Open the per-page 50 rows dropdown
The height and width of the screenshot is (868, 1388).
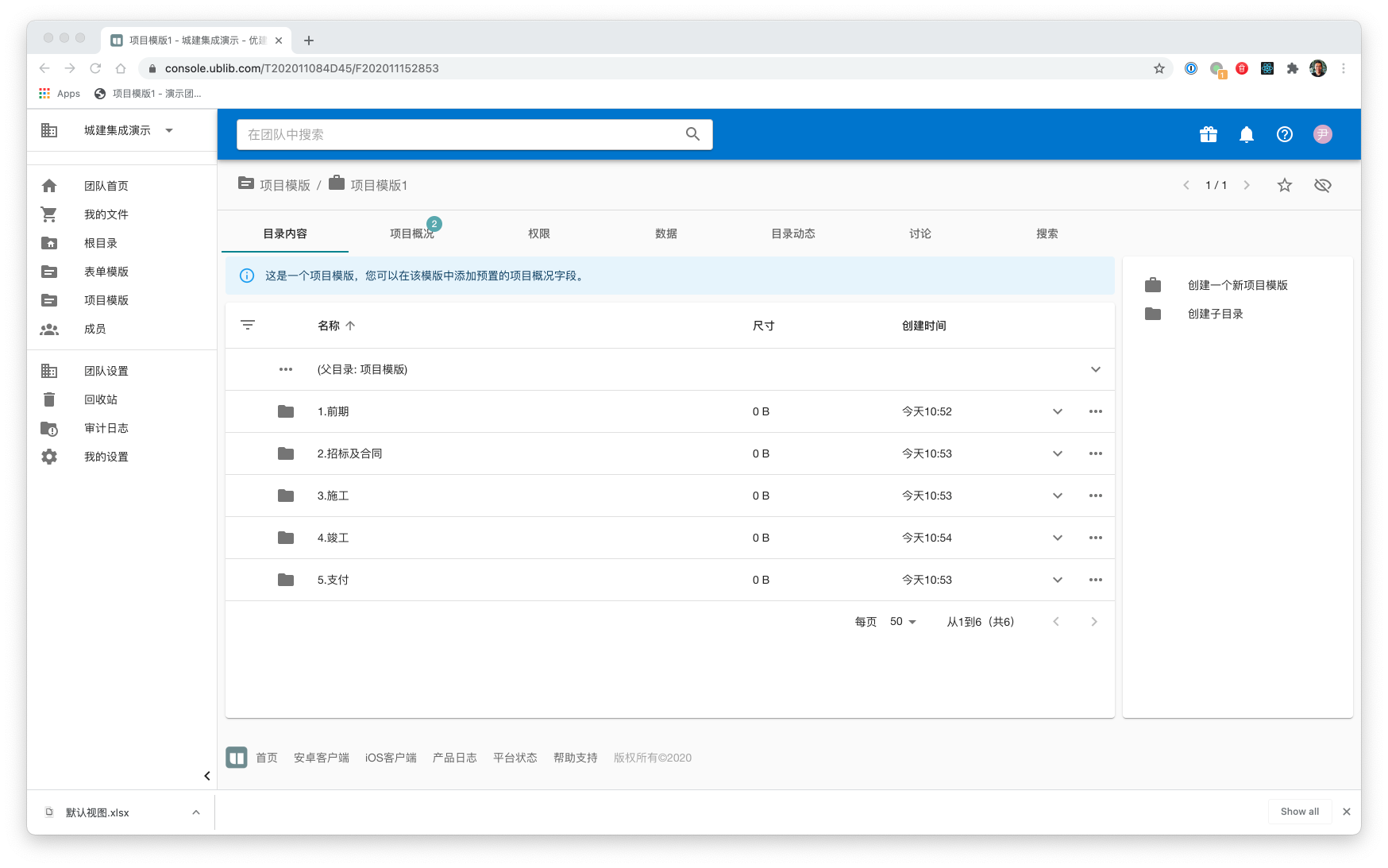click(x=903, y=622)
